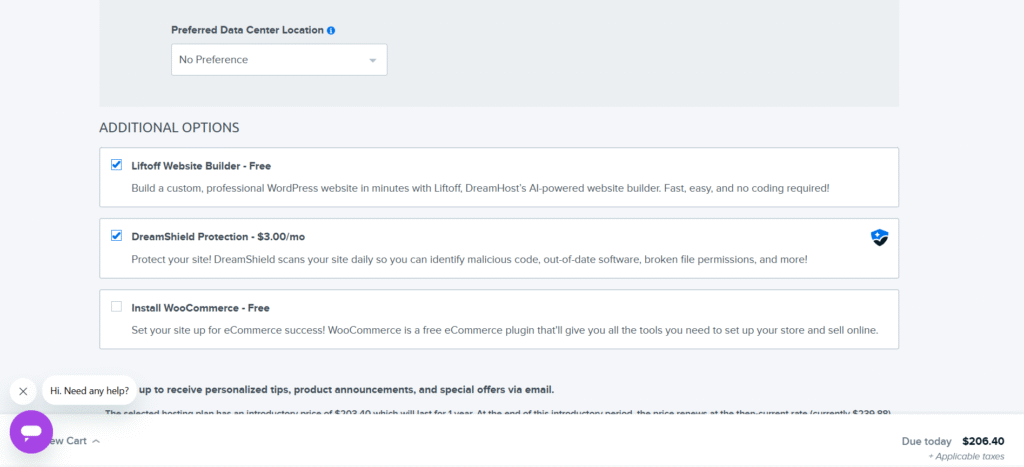The width and height of the screenshot is (1024, 467).
Task: Open the purple chat launcher button
Action: [x=31, y=432]
